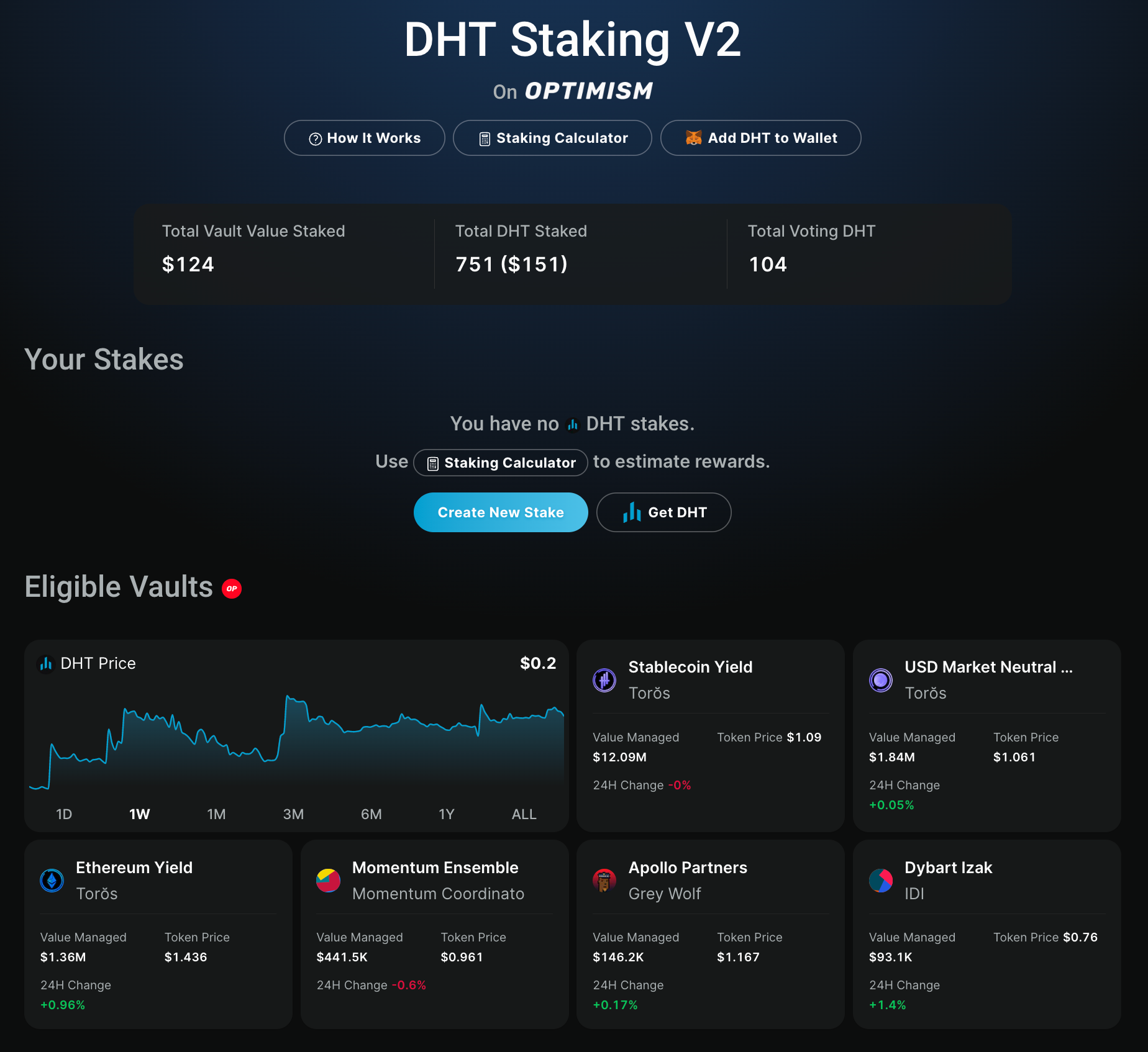The image size is (1148, 1052).
Task: Click the USD Market Neutral vault icon
Action: [x=881, y=680]
